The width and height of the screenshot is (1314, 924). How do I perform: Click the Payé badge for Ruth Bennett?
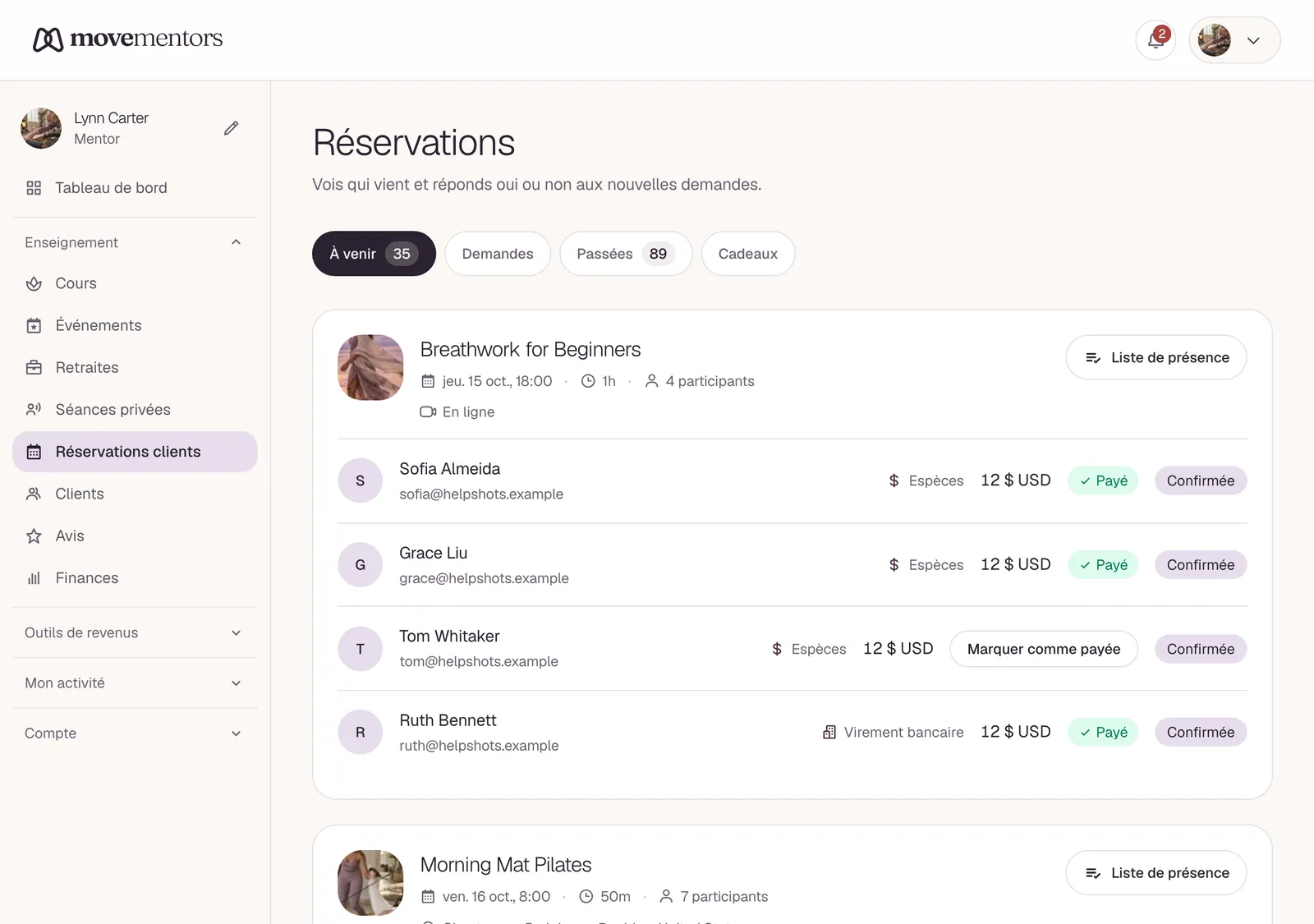pos(1103,732)
